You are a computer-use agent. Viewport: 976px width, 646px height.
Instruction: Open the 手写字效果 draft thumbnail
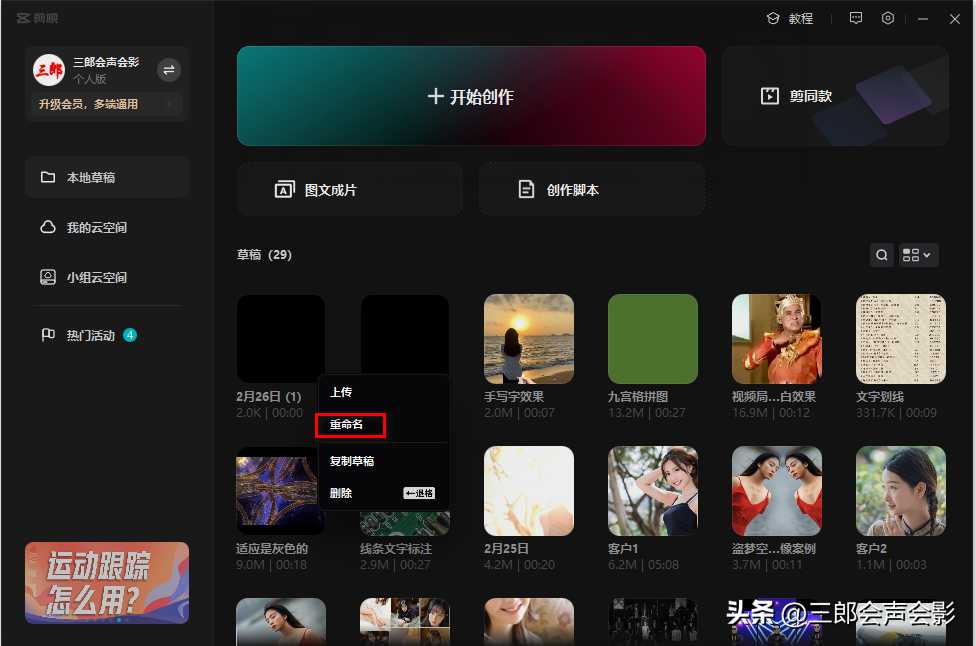click(x=528, y=339)
